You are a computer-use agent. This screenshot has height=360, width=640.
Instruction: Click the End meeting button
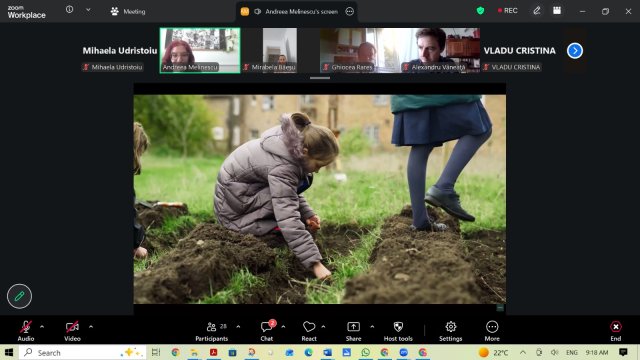[616, 331]
